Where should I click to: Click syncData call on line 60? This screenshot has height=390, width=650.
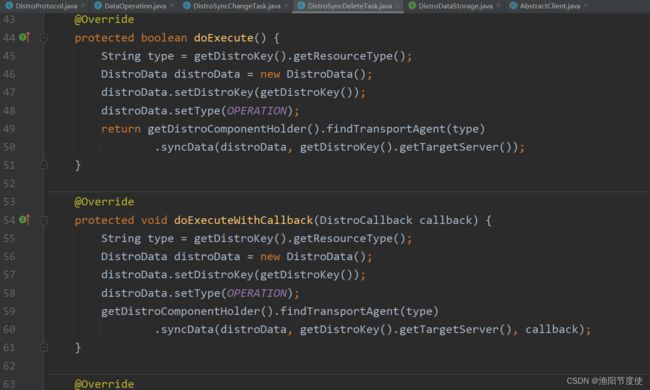[187, 329]
